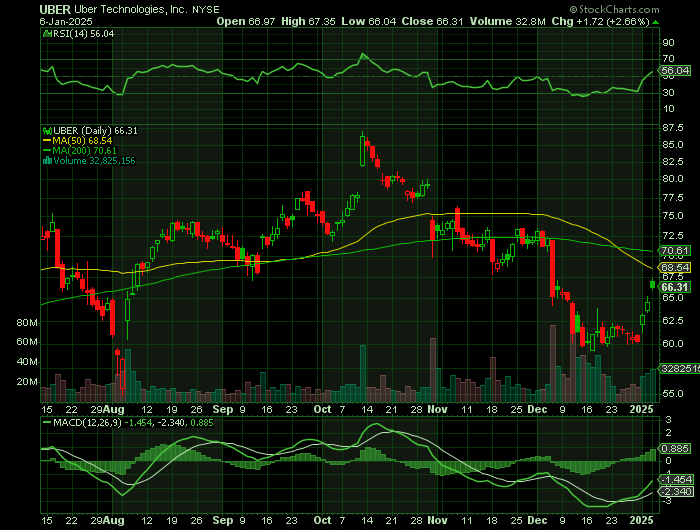Click the 82.5 price axis label
The image size is (700, 530).
point(673,162)
